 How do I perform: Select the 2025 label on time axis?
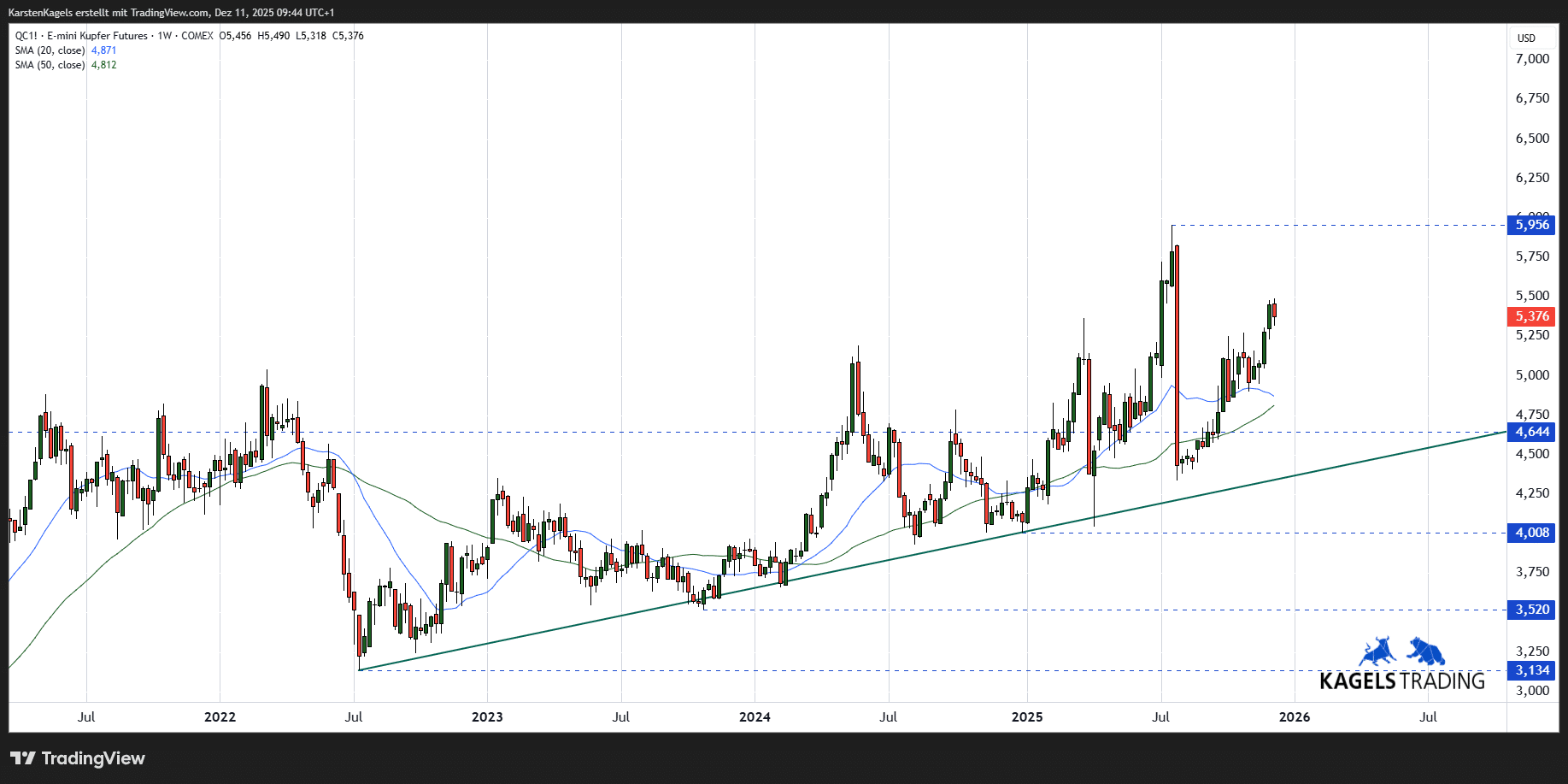[1028, 718]
